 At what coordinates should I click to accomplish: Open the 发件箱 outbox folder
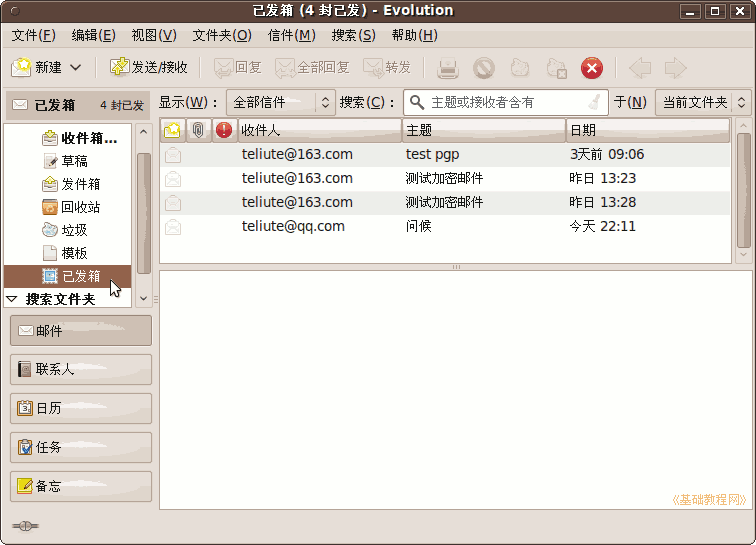[x=71, y=184]
